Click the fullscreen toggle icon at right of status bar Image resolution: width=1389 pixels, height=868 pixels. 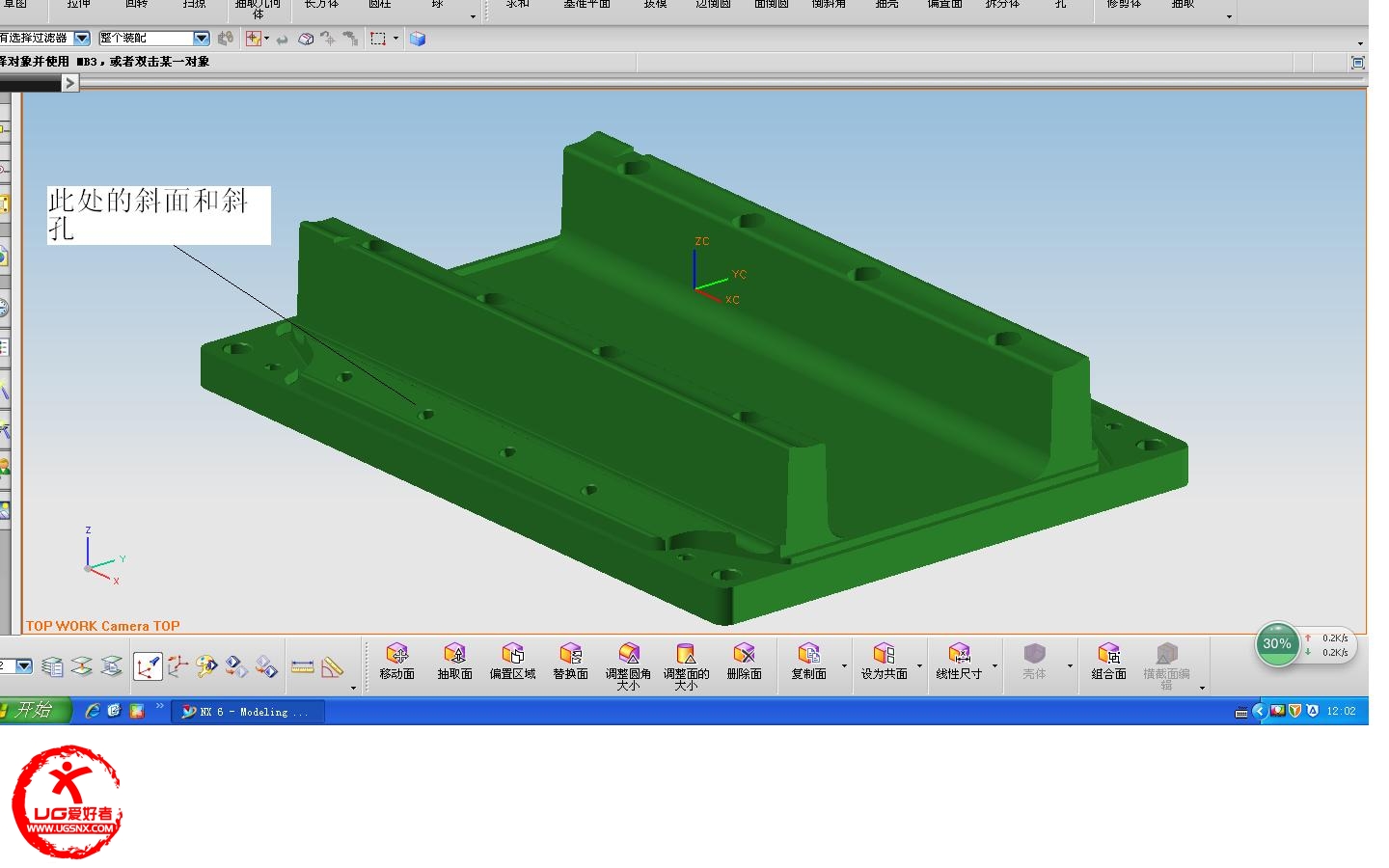coord(1358,63)
